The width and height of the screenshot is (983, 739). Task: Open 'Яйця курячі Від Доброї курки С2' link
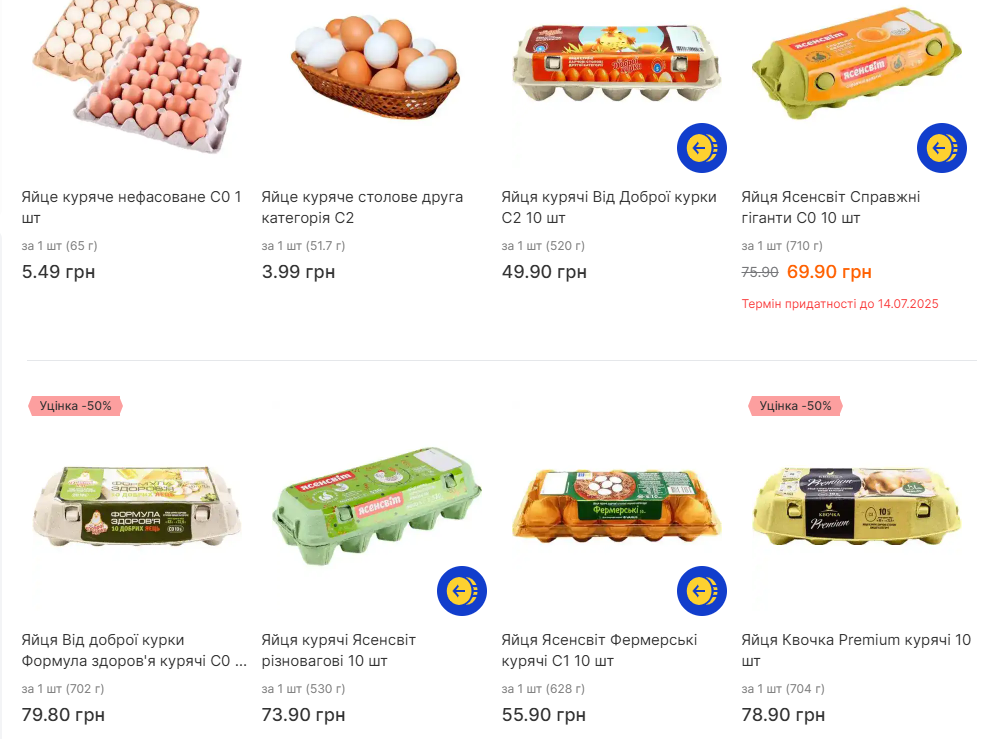608,207
